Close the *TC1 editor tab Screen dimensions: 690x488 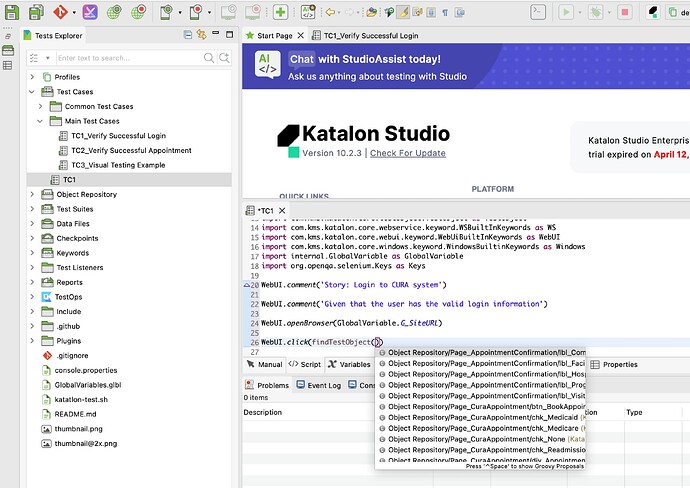pos(282,211)
